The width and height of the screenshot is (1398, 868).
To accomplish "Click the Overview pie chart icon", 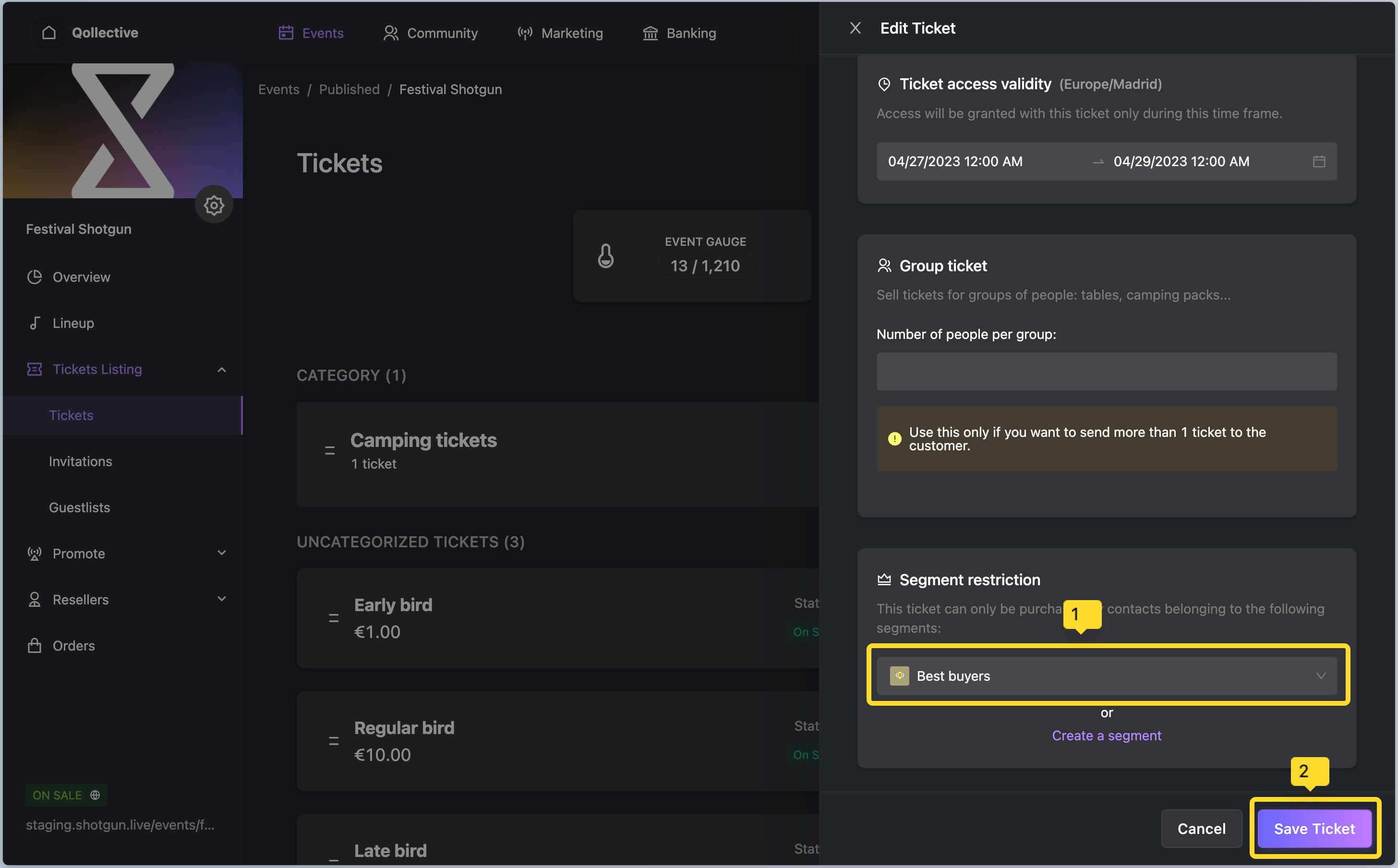I will [35, 277].
